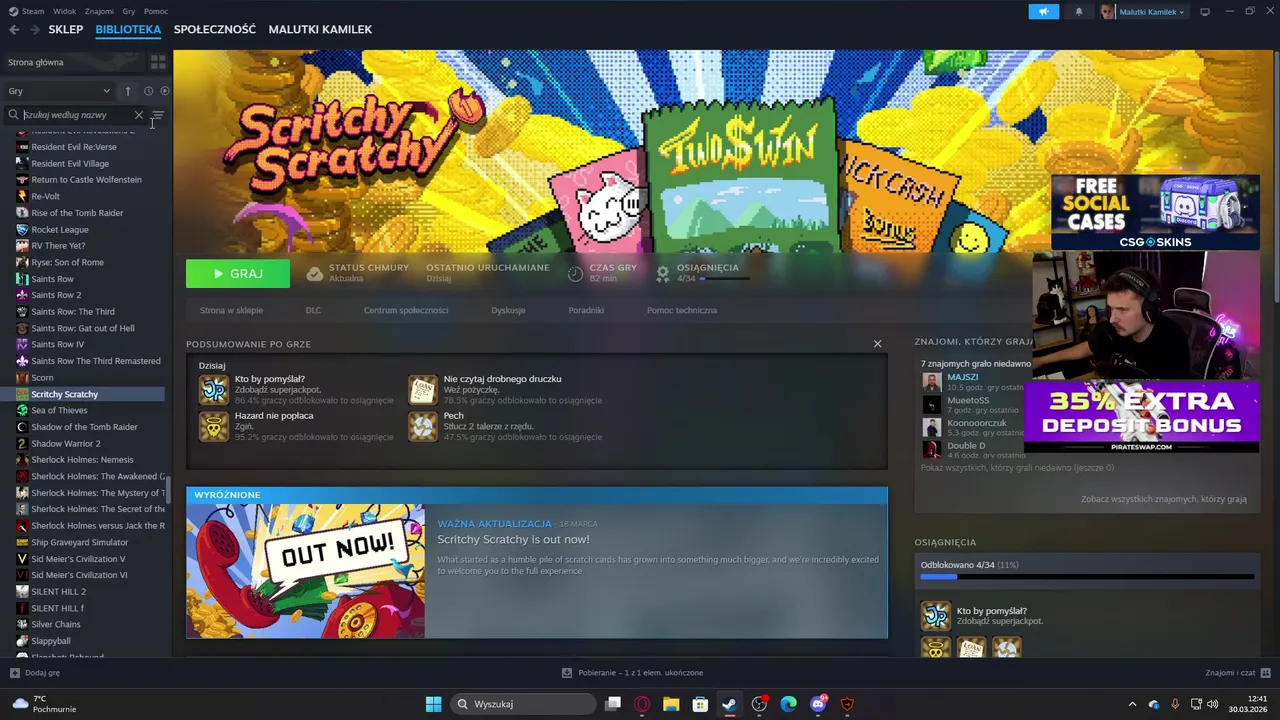Open the cloud status icon
Viewport: 1280px width, 720px height.
click(315, 273)
